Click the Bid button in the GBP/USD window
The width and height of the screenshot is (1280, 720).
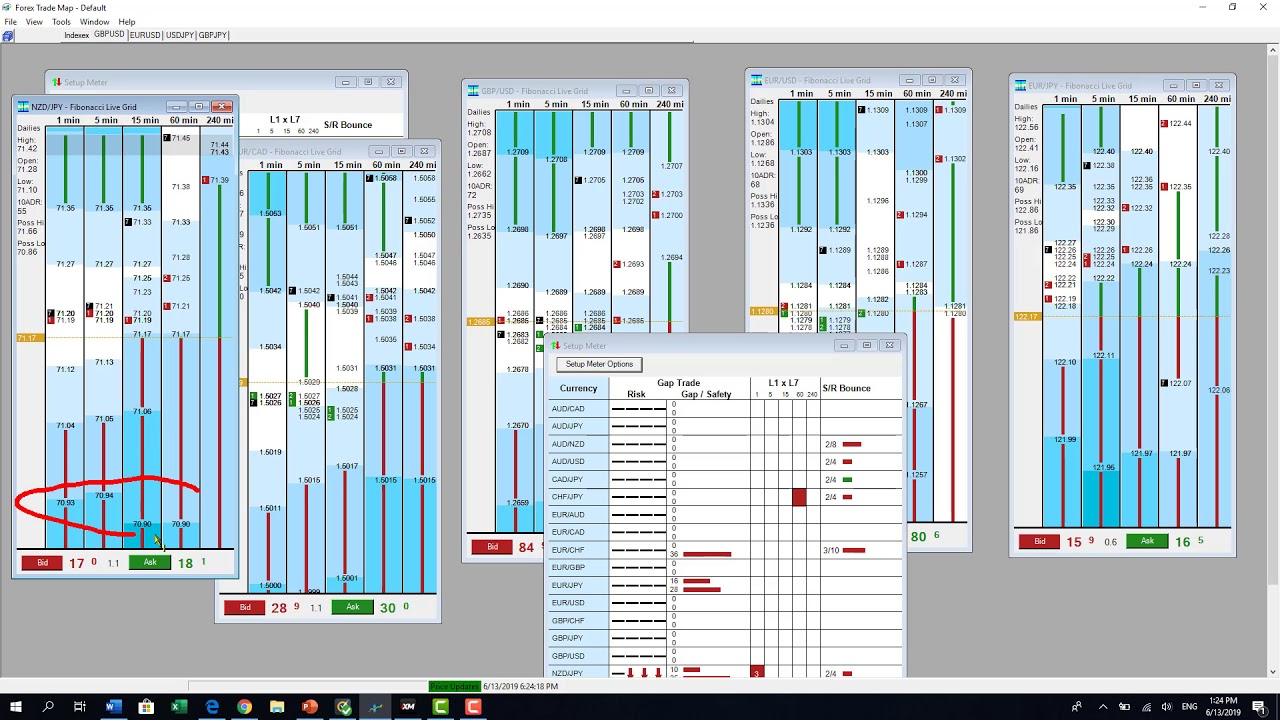coord(492,547)
